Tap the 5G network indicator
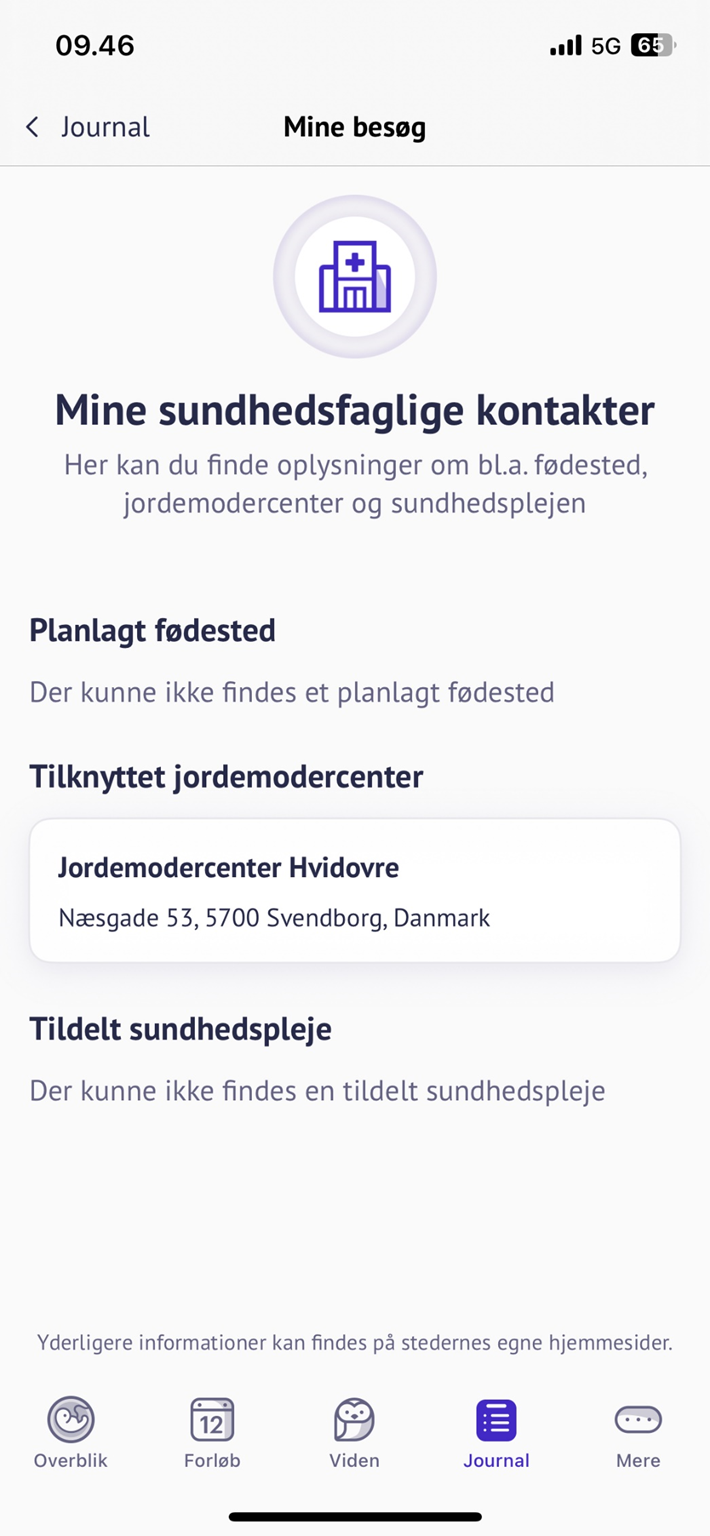710x1536 pixels. [608, 45]
